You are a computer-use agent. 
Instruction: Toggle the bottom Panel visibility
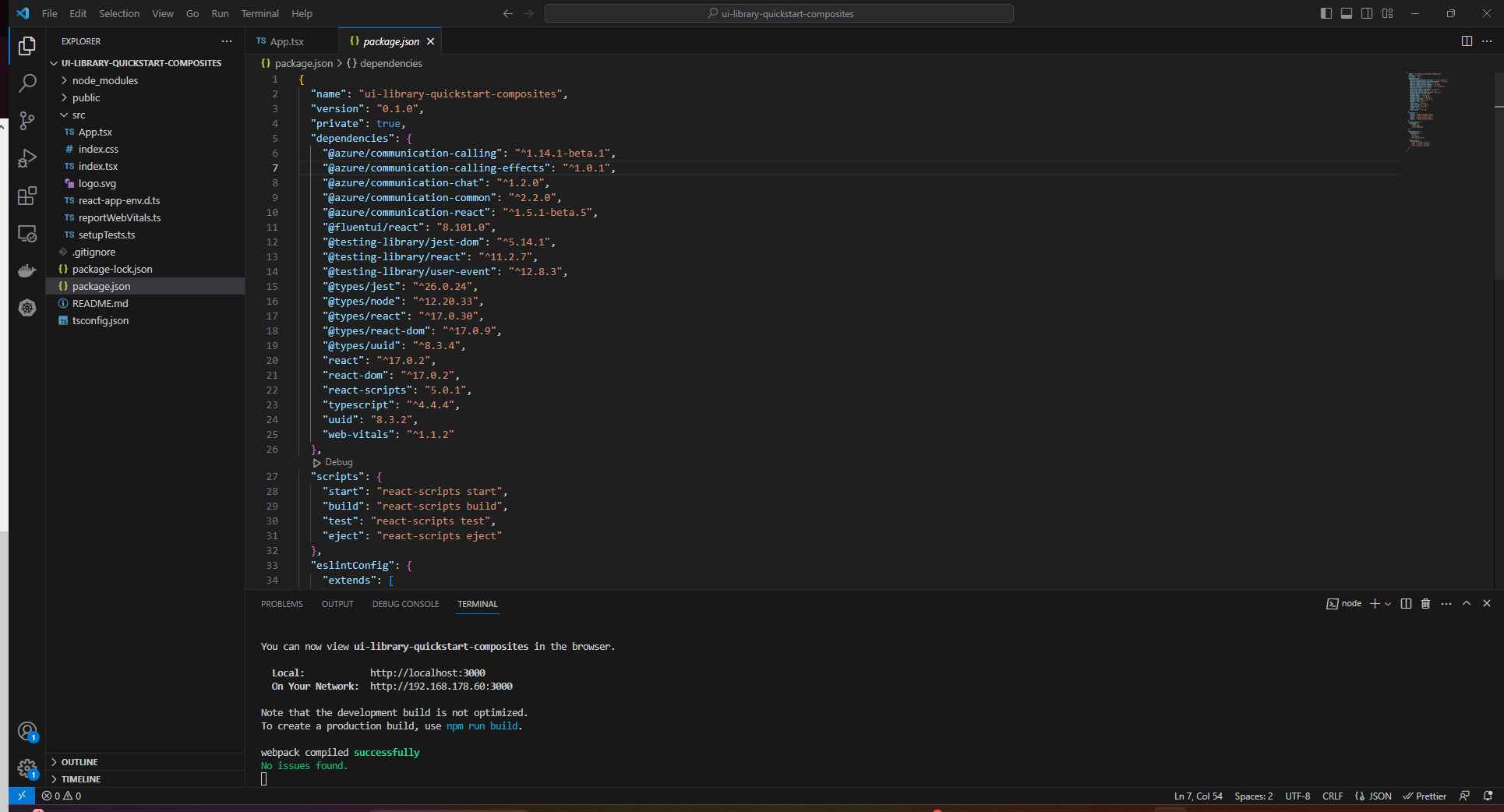tap(1346, 13)
